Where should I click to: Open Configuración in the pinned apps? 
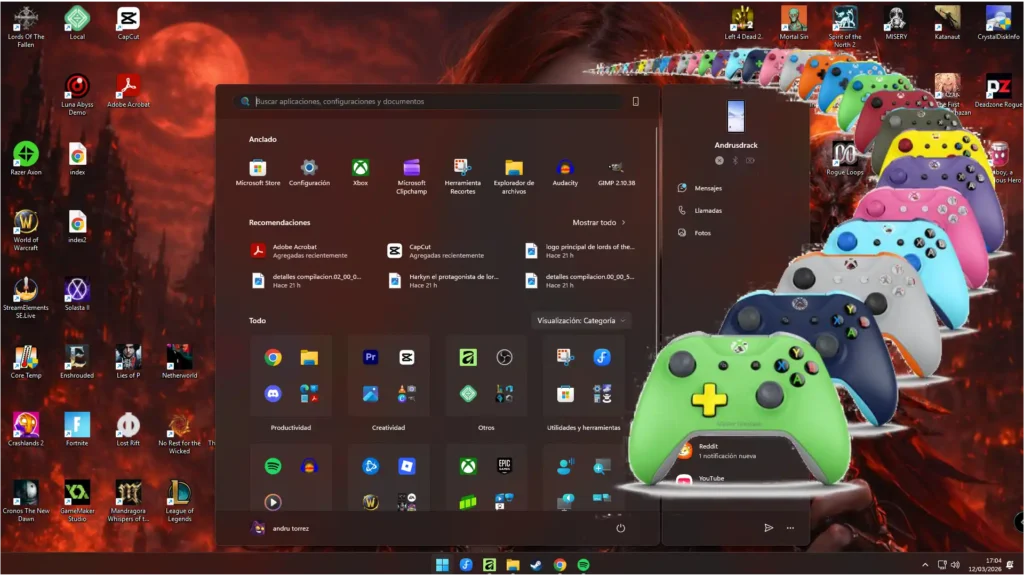coord(309,173)
